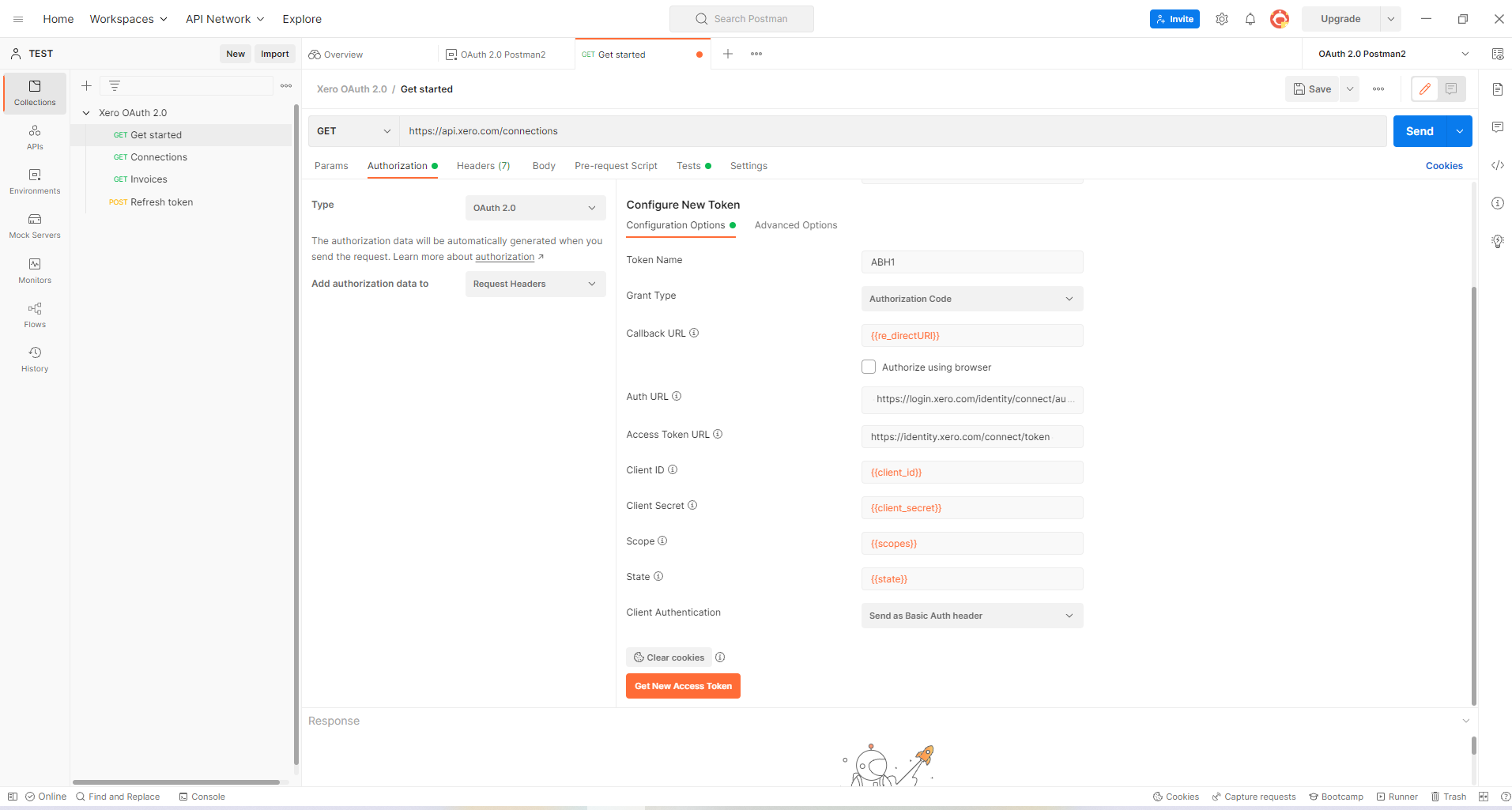Send the request
The height and width of the screenshot is (810, 1512).
pos(1420,131)
